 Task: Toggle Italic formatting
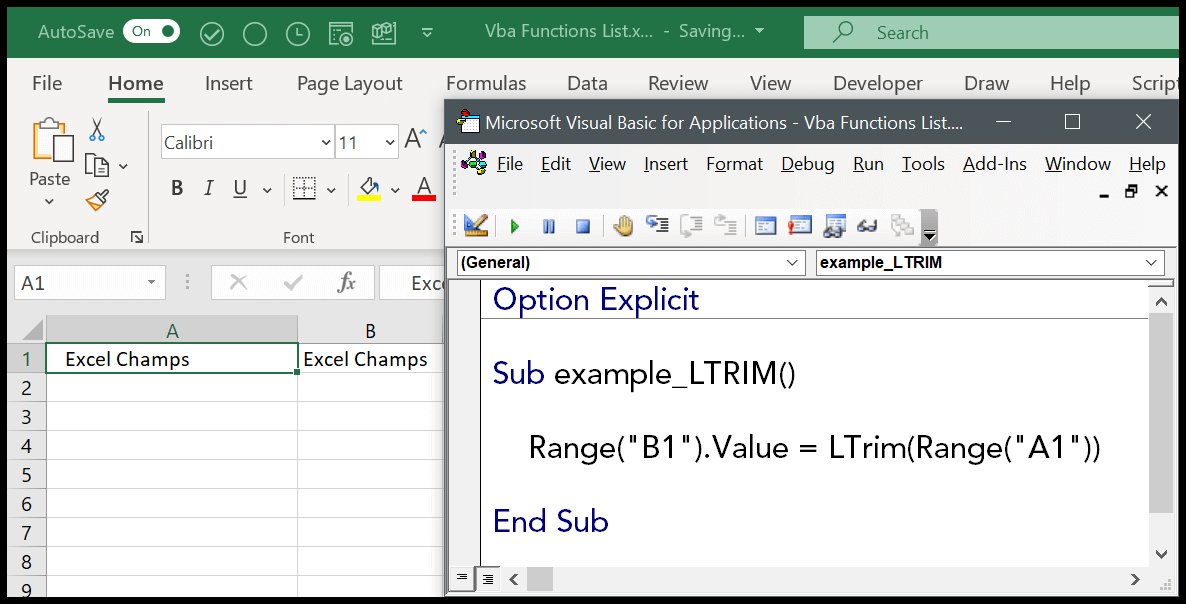pos(207,187)
